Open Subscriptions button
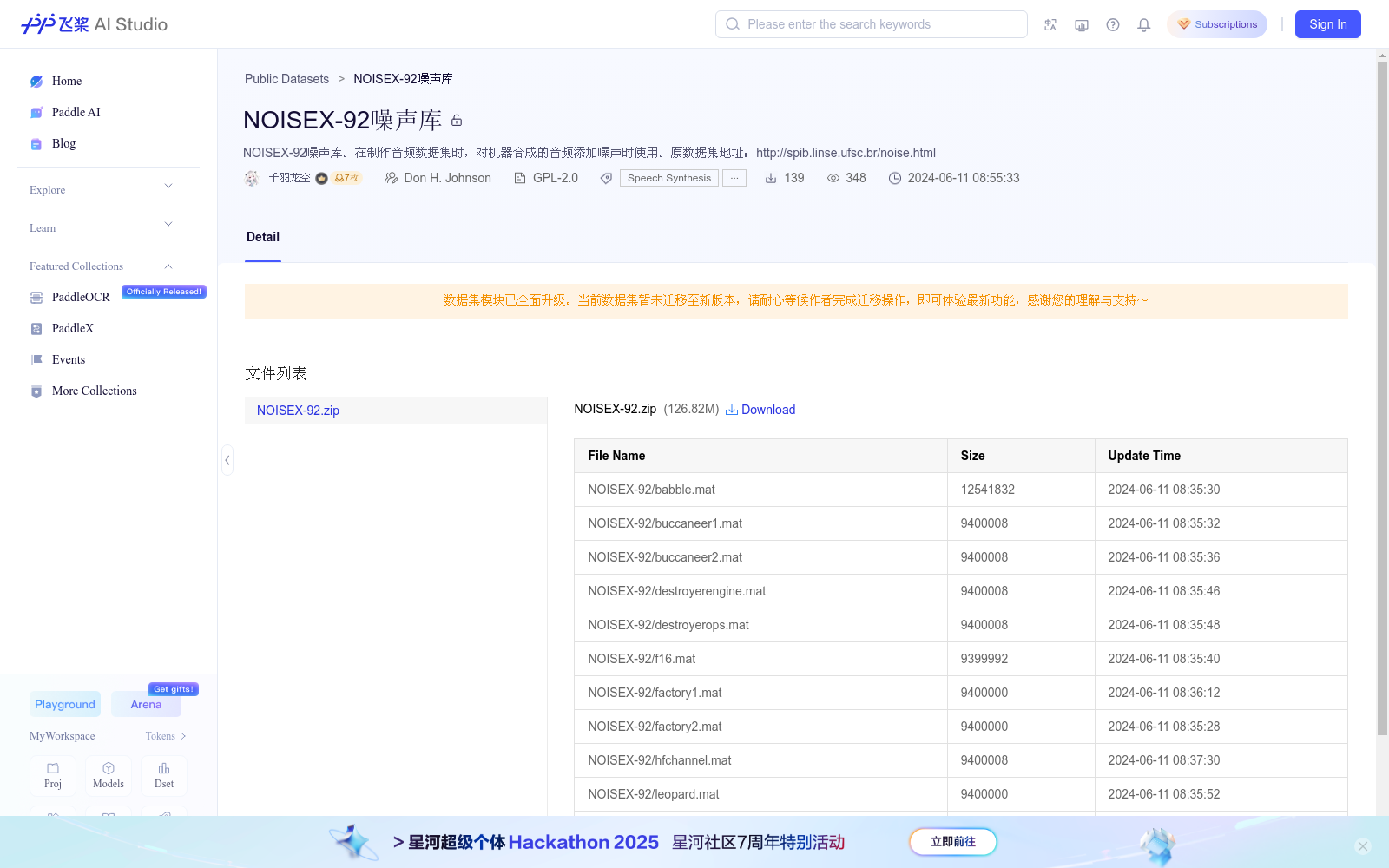The image size is (1389, 868). pos(1217,24)
